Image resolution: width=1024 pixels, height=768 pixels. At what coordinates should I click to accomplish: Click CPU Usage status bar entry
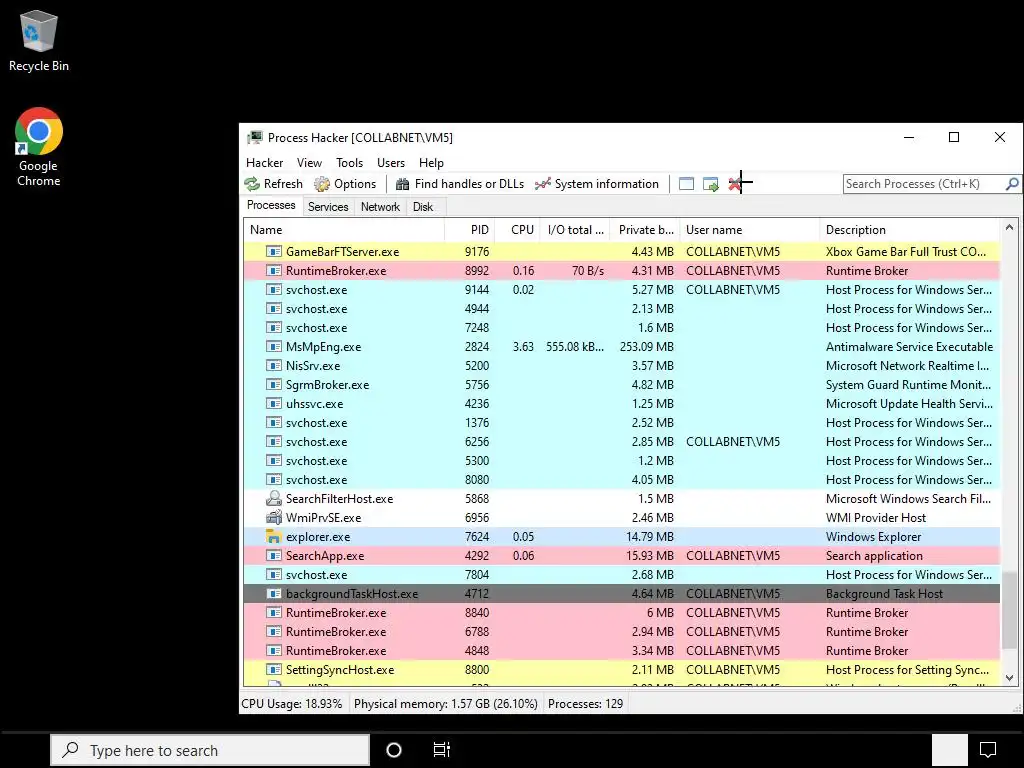[292, 704]
